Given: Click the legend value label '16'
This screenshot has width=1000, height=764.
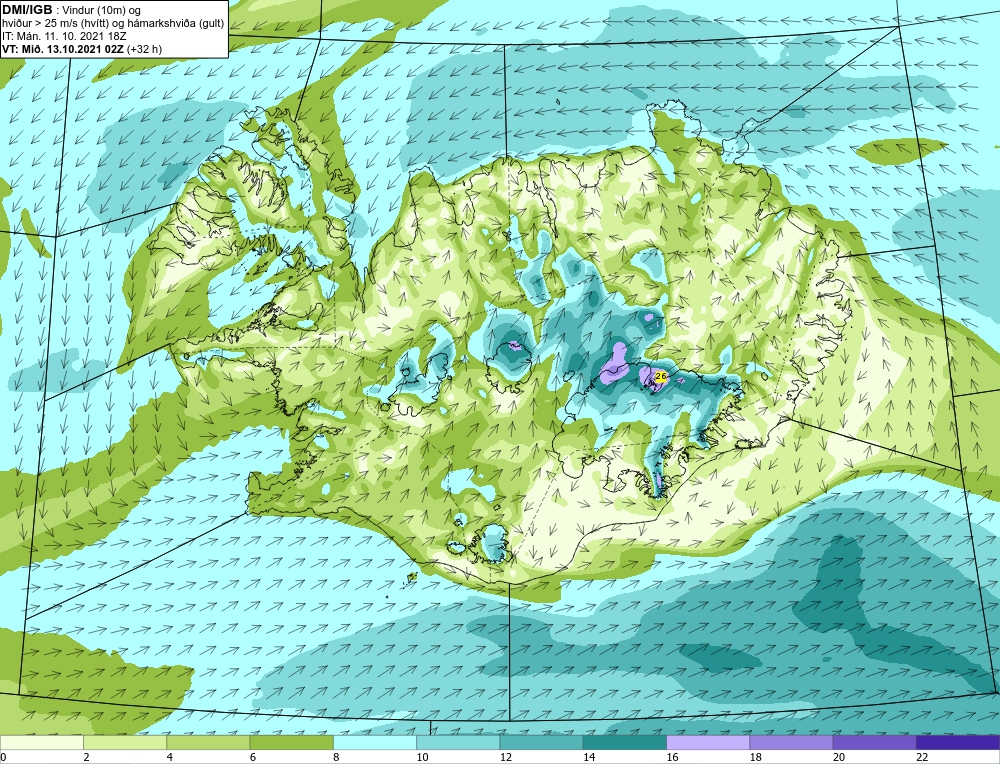Looking at the screenshot, I should tap(672, 757).
